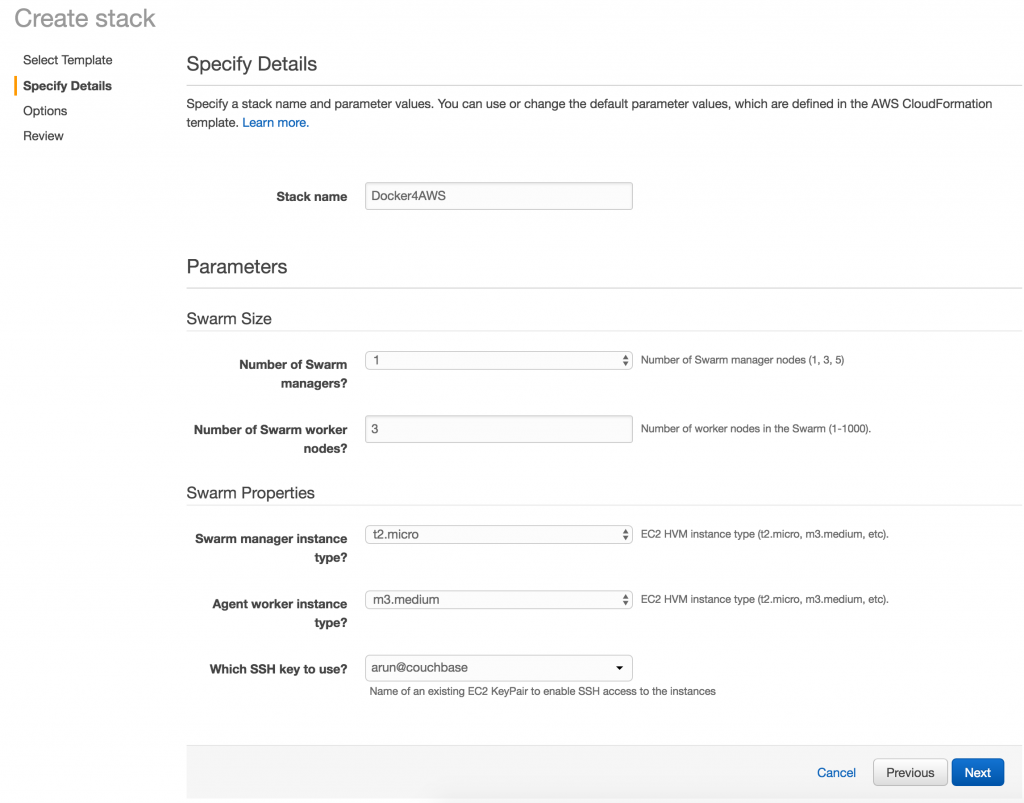Open the Review step

(43, 136)
